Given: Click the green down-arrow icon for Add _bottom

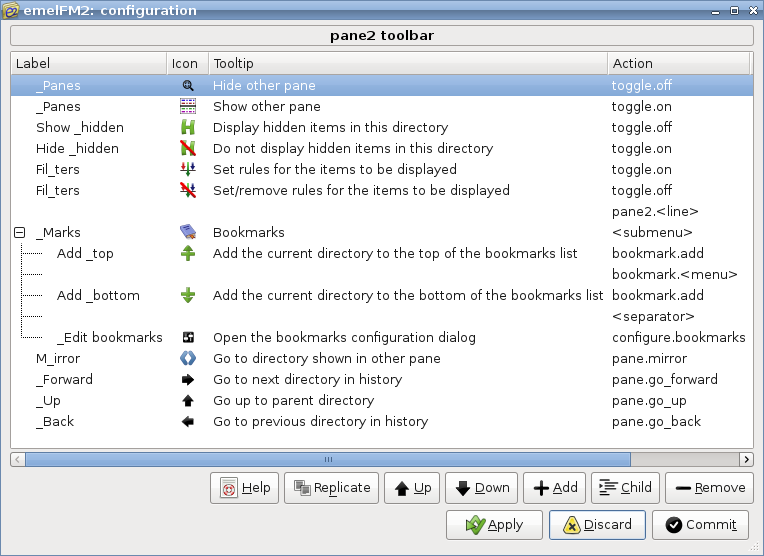Looking at the screenshot, I should click(188, 295).
